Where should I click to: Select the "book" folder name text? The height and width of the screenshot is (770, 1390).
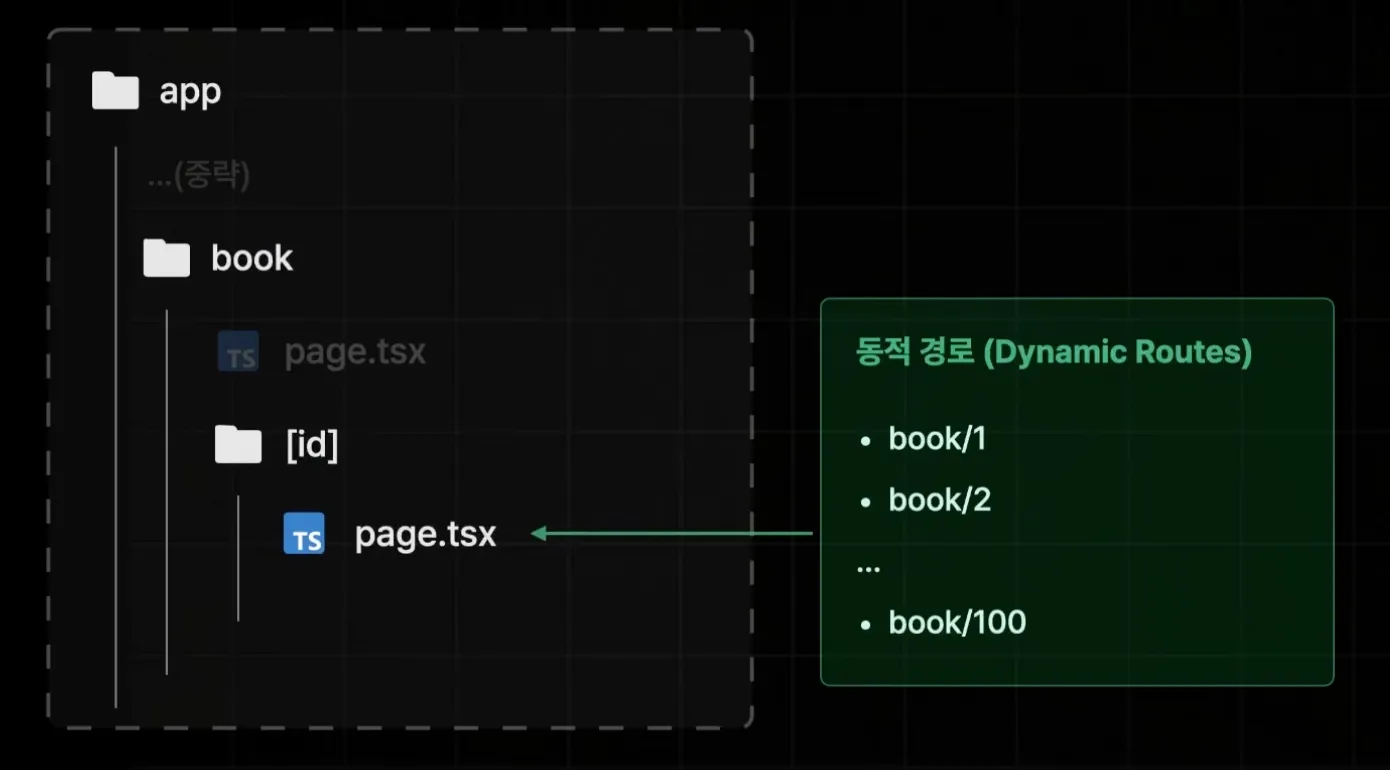tap(252, 258)
